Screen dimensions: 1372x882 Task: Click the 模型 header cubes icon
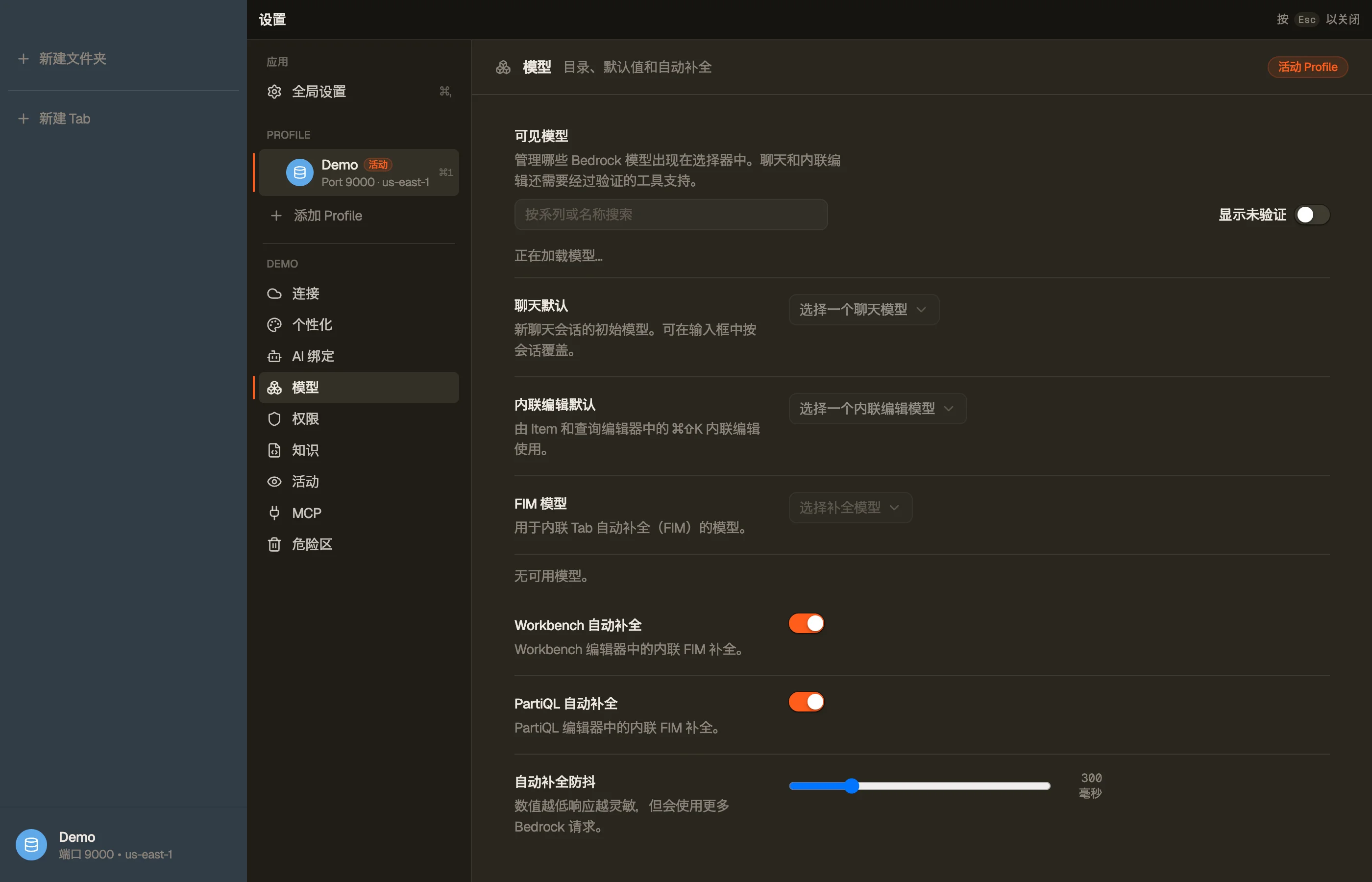tap(503, 67)
